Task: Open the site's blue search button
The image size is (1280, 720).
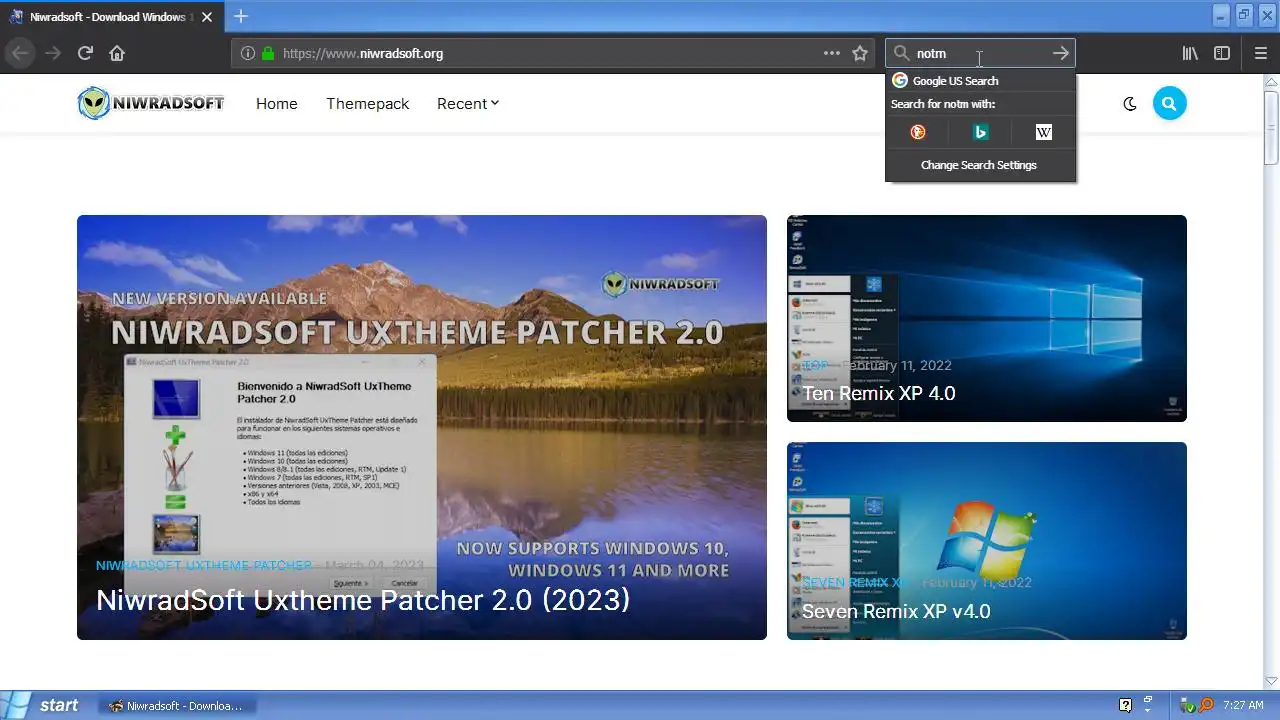Action: click(1169, 103)
